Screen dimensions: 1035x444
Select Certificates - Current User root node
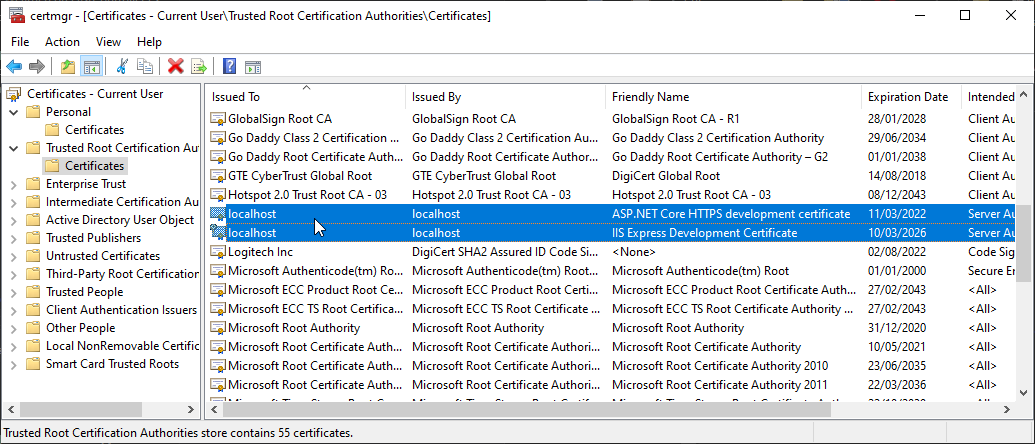tap(95, 94)
